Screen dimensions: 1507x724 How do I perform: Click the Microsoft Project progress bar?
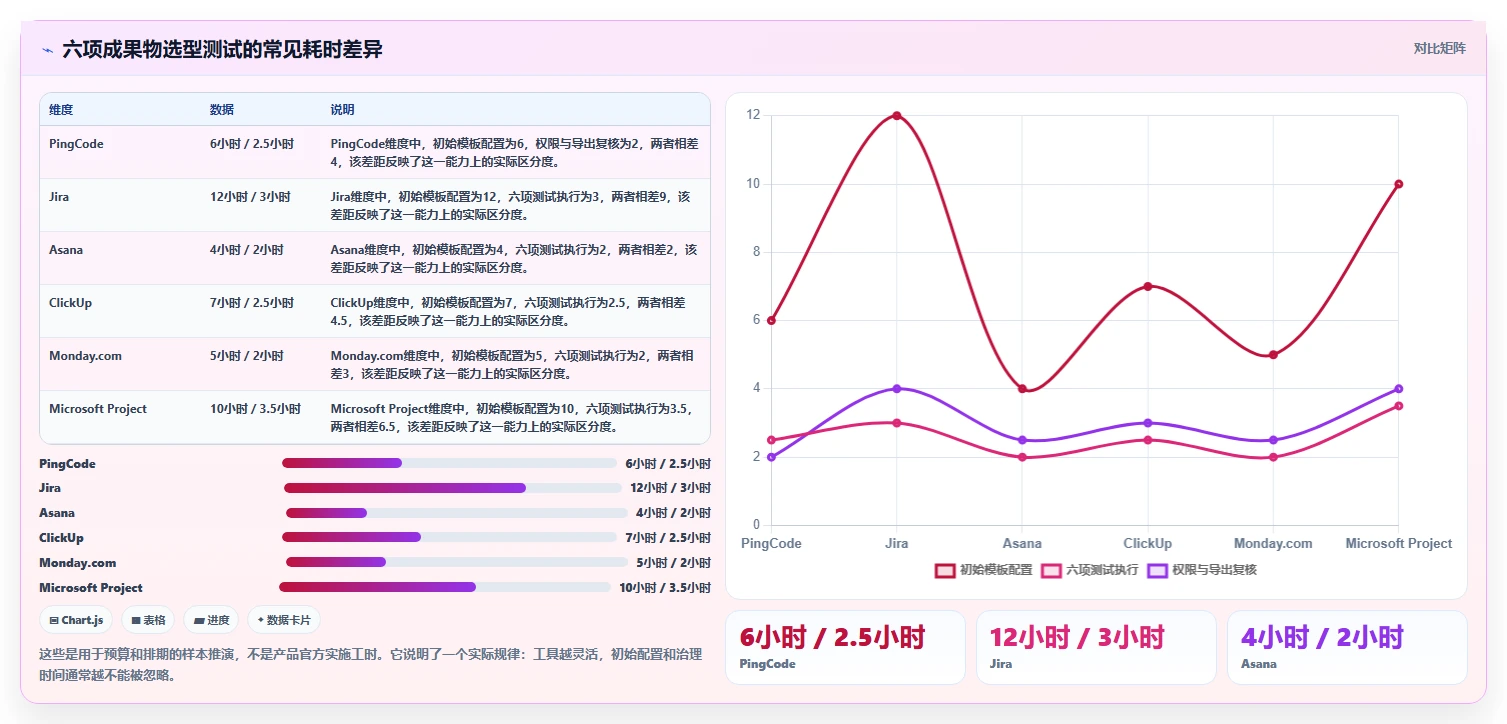coord(445,587)
